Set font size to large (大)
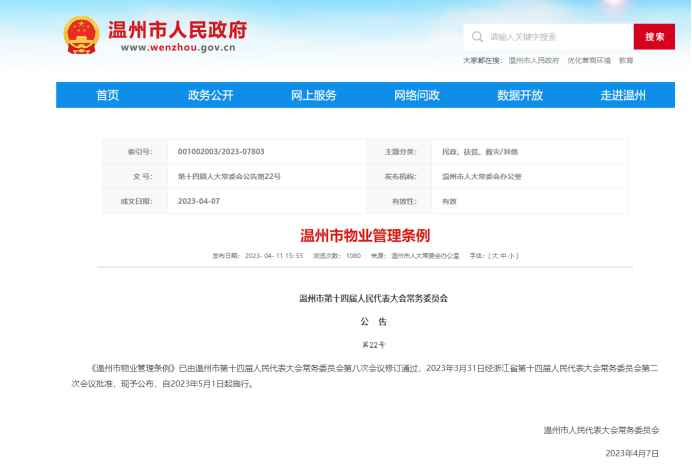The image size is (692, 465). [495, 256]
